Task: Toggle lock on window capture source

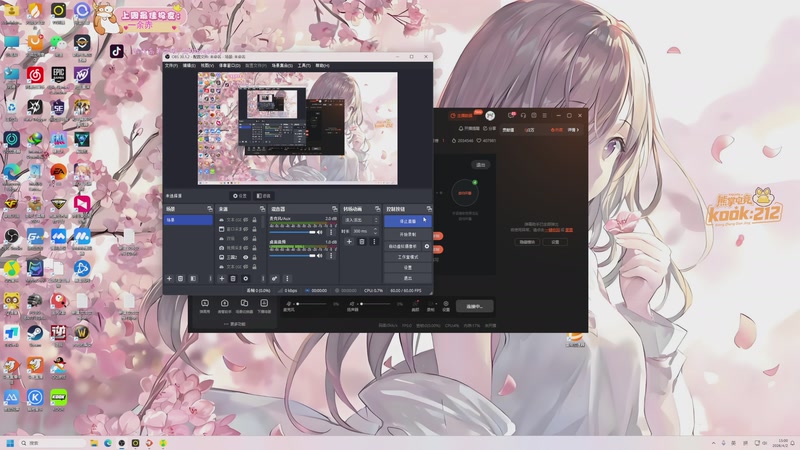Action: point(254,229)
